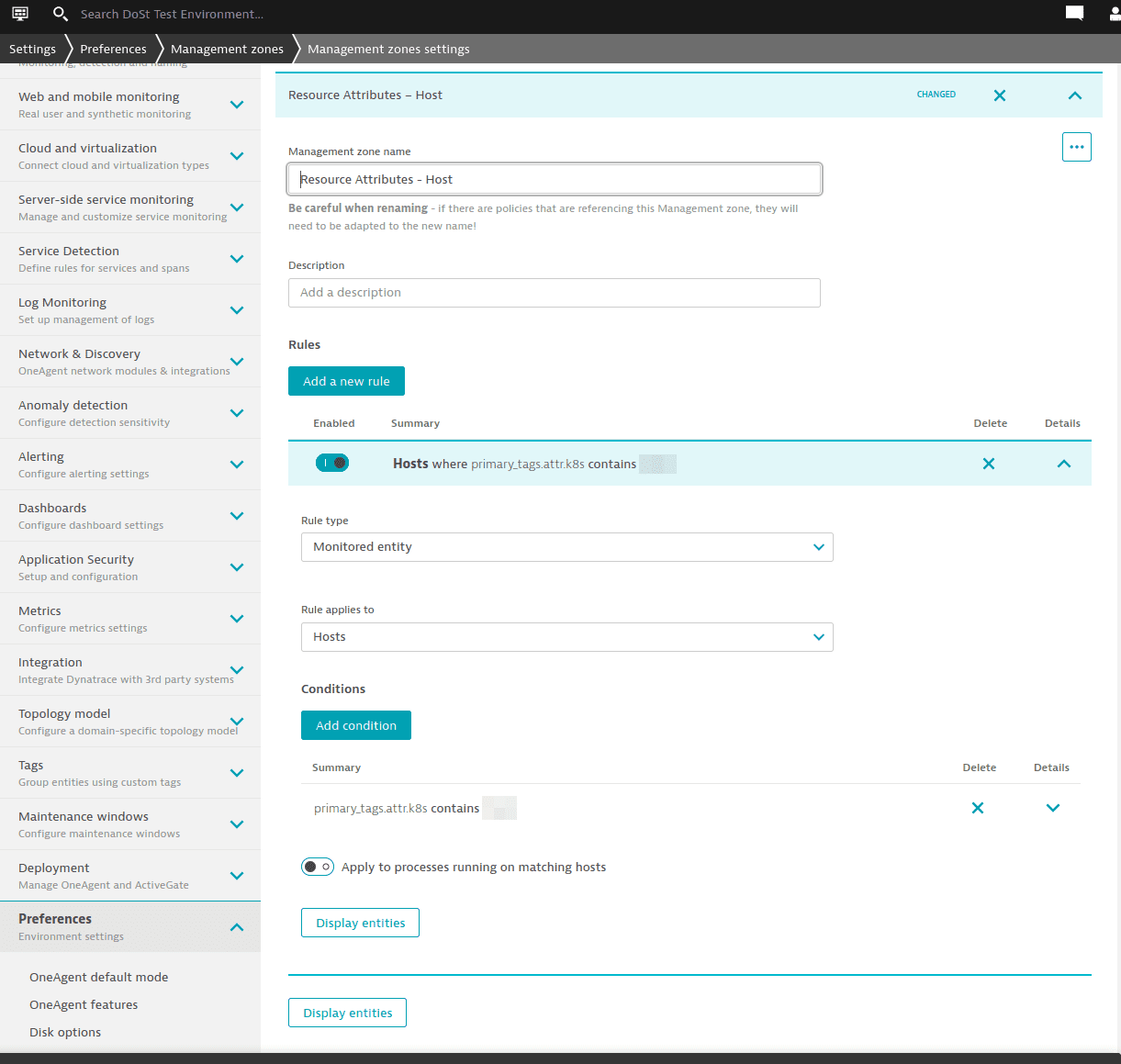The image size is (1121, 1064).
Task: Click the Add a description field
Action: [555, 293]
